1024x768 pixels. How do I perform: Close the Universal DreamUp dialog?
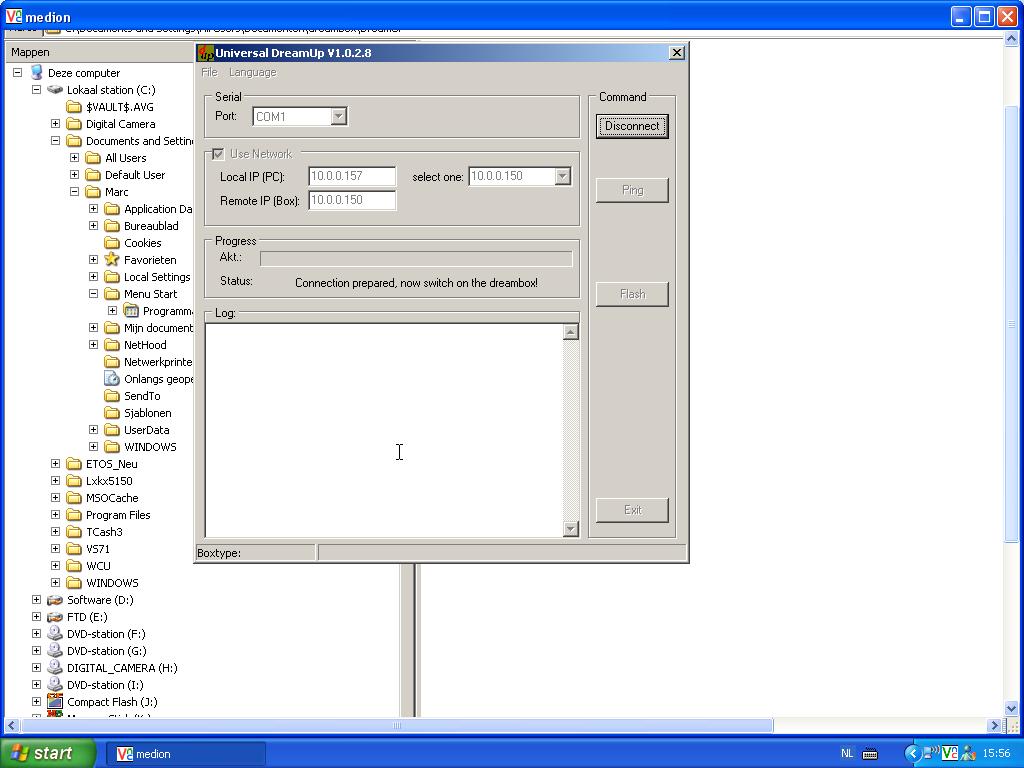coord(677,53)
